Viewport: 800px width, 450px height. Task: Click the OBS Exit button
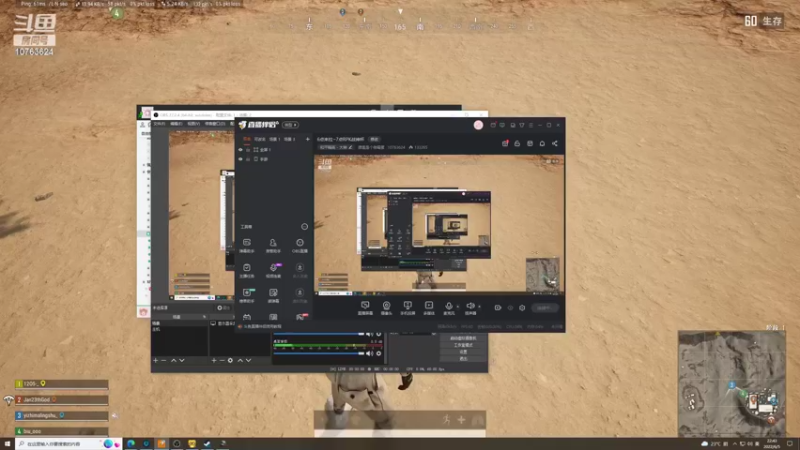[463, 359]
